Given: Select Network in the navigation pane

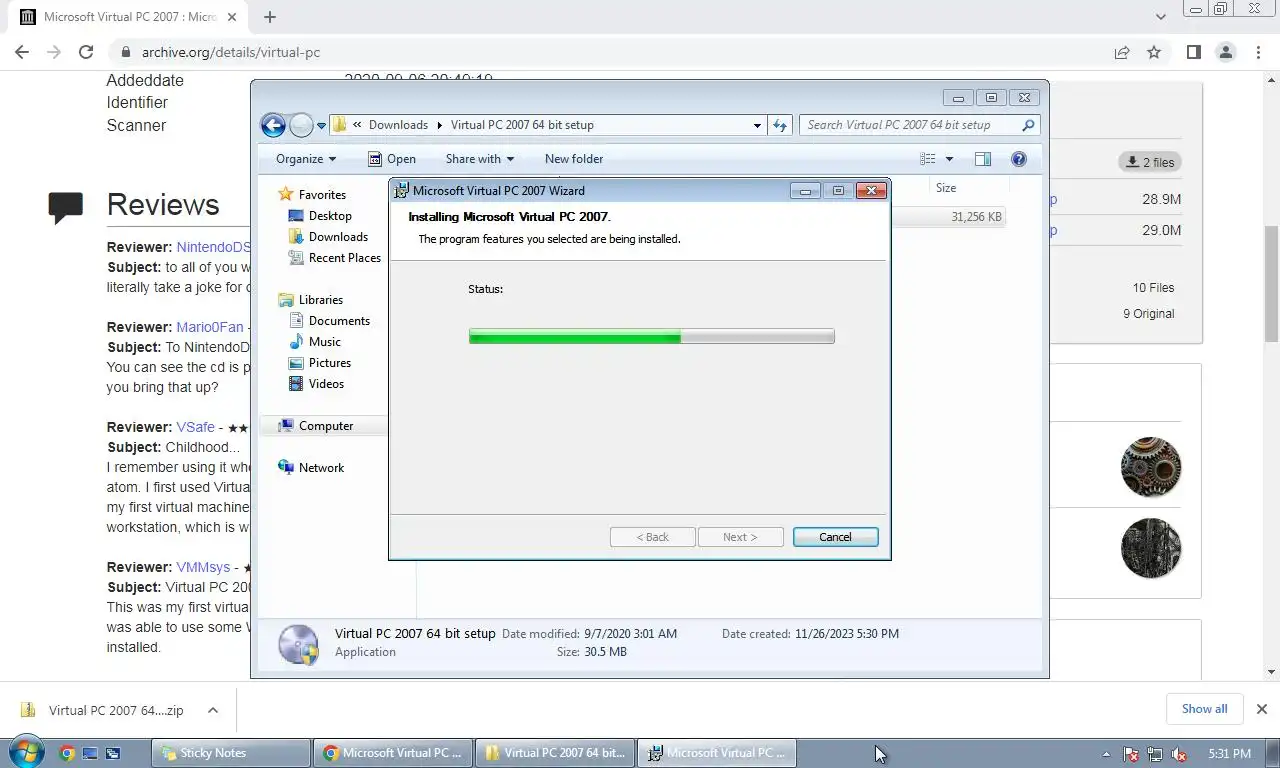Looking at the screenshot, I should click(x=311, y=467).
